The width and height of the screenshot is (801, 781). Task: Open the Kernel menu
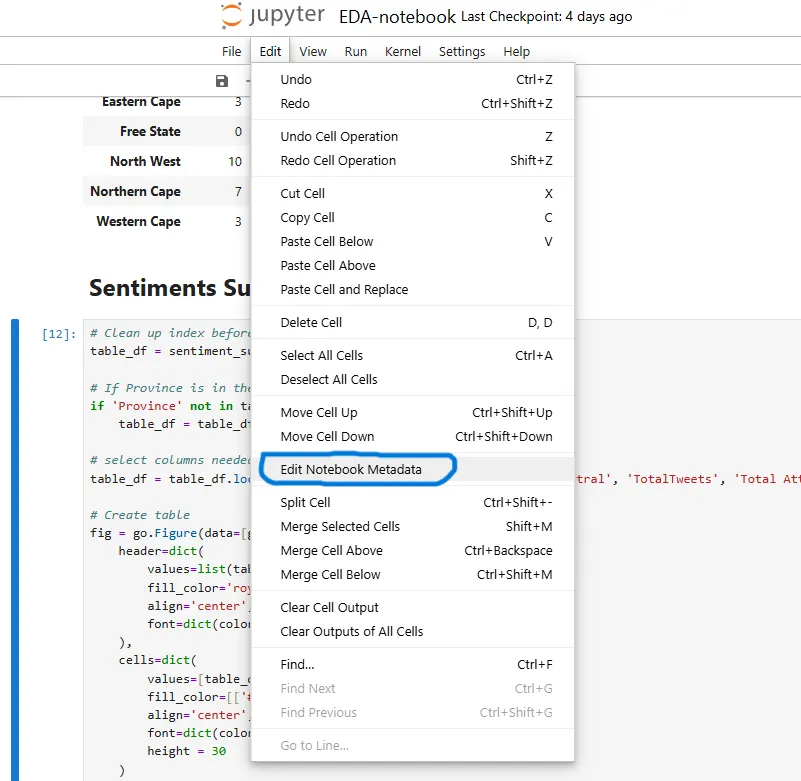pos(403,52)
